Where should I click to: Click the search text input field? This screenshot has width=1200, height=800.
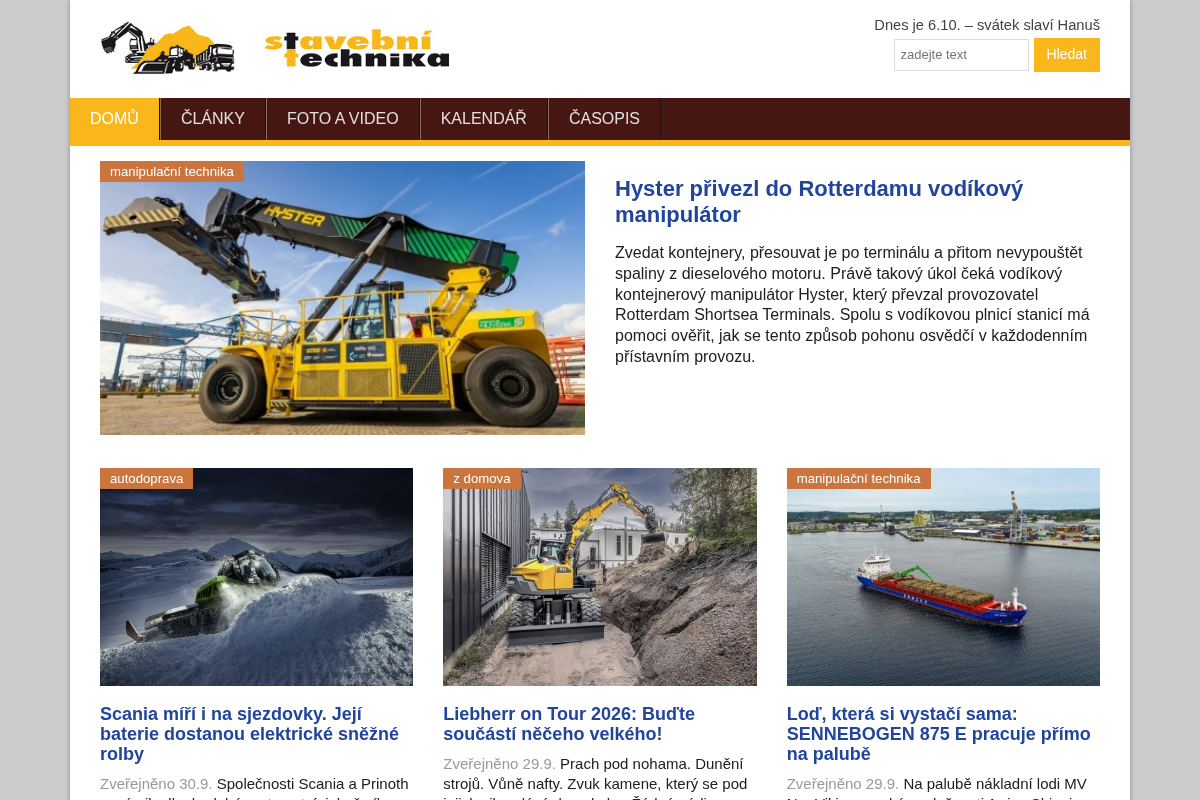(961, 55)
